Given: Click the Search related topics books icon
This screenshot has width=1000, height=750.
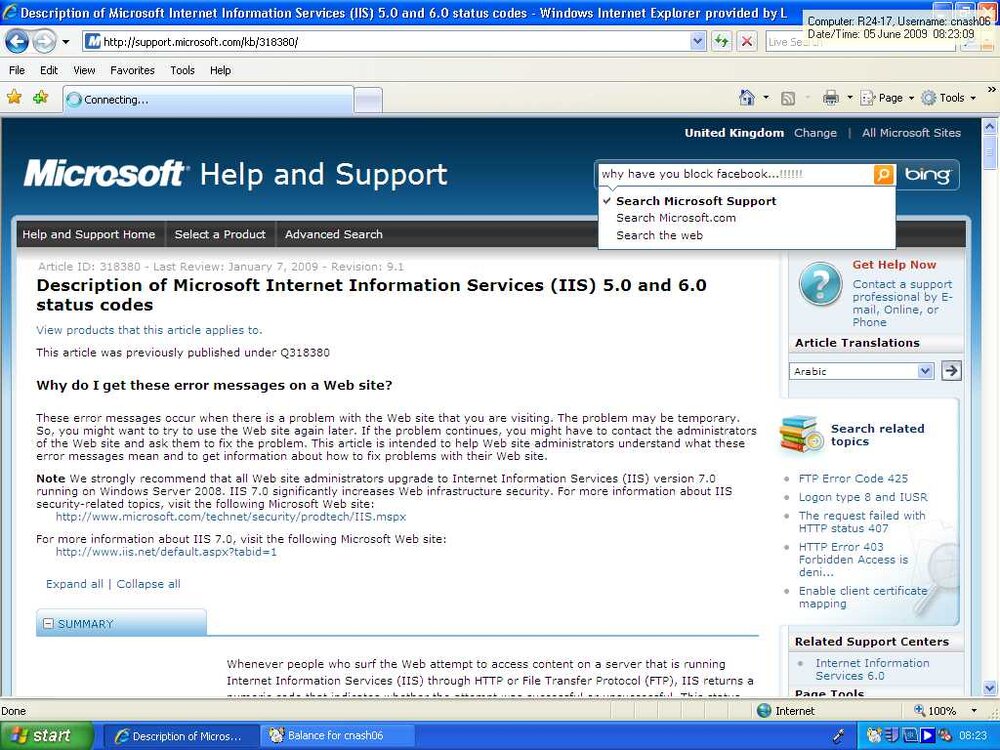Looking at the screenshot, I should click(801, 434).
